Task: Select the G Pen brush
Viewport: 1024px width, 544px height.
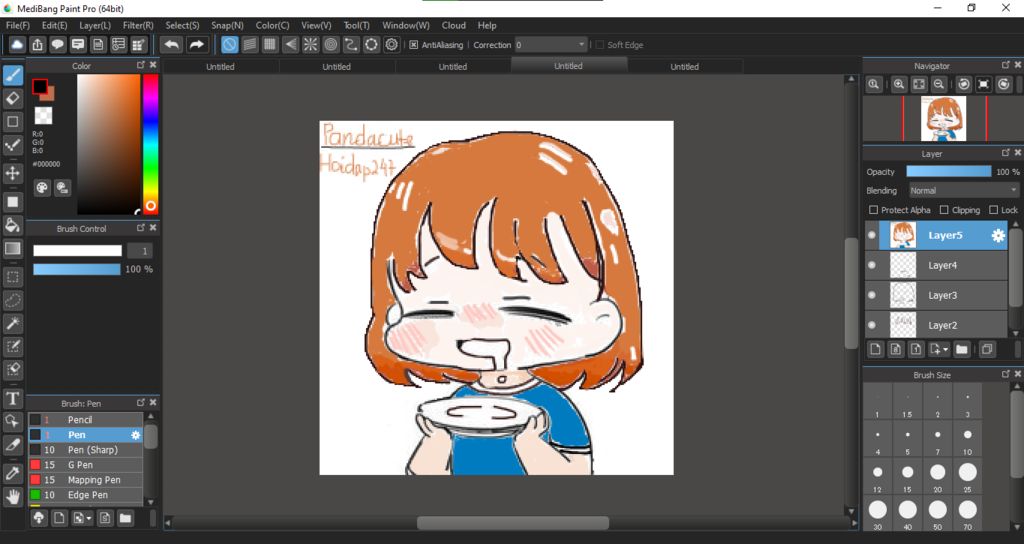Action: tap(86, 465)
